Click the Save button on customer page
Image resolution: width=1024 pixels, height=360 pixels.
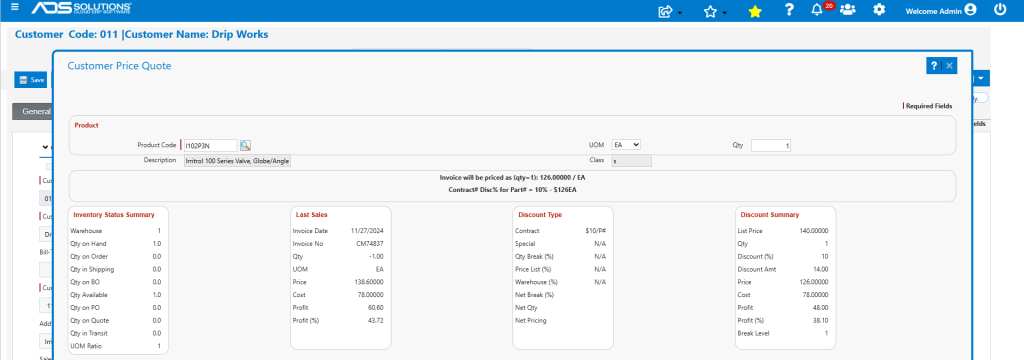pos(32,80)
